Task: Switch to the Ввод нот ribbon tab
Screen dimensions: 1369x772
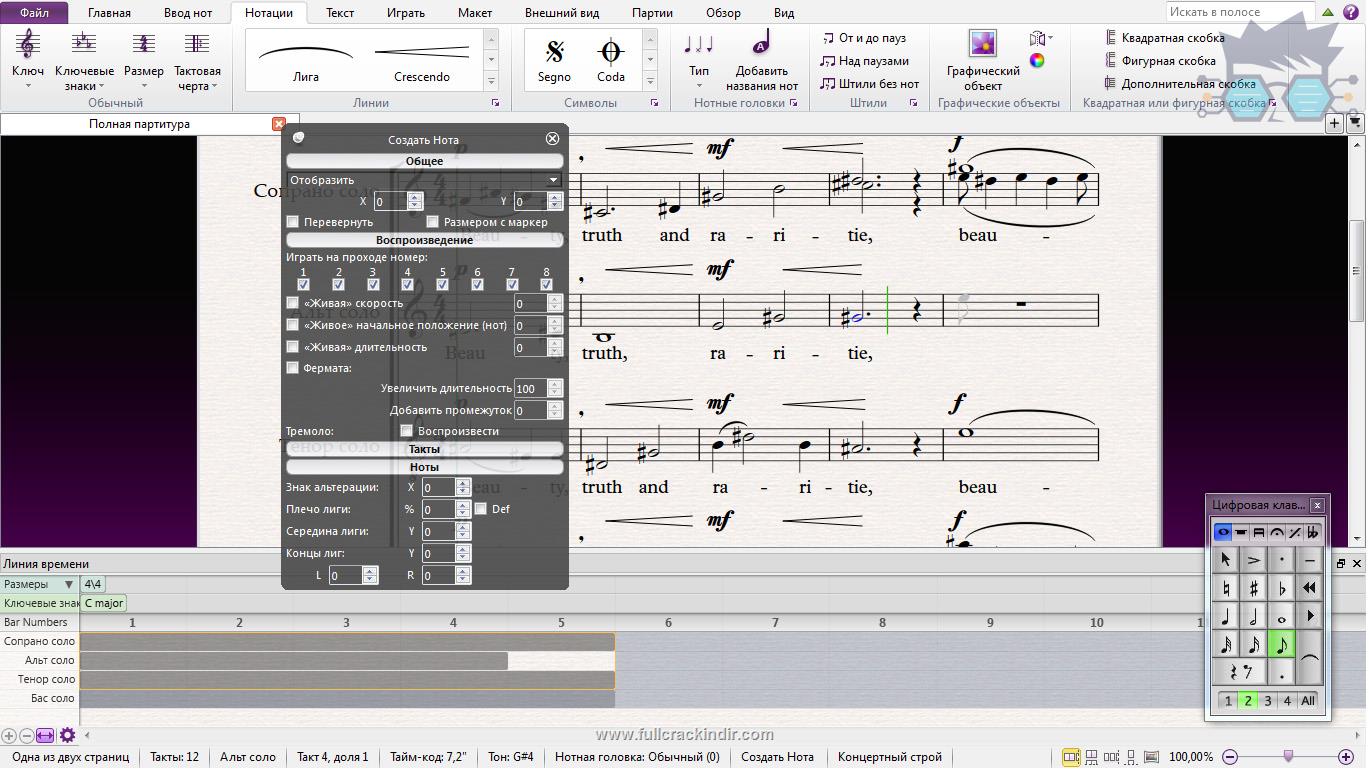Action: (x=188, y=13)
